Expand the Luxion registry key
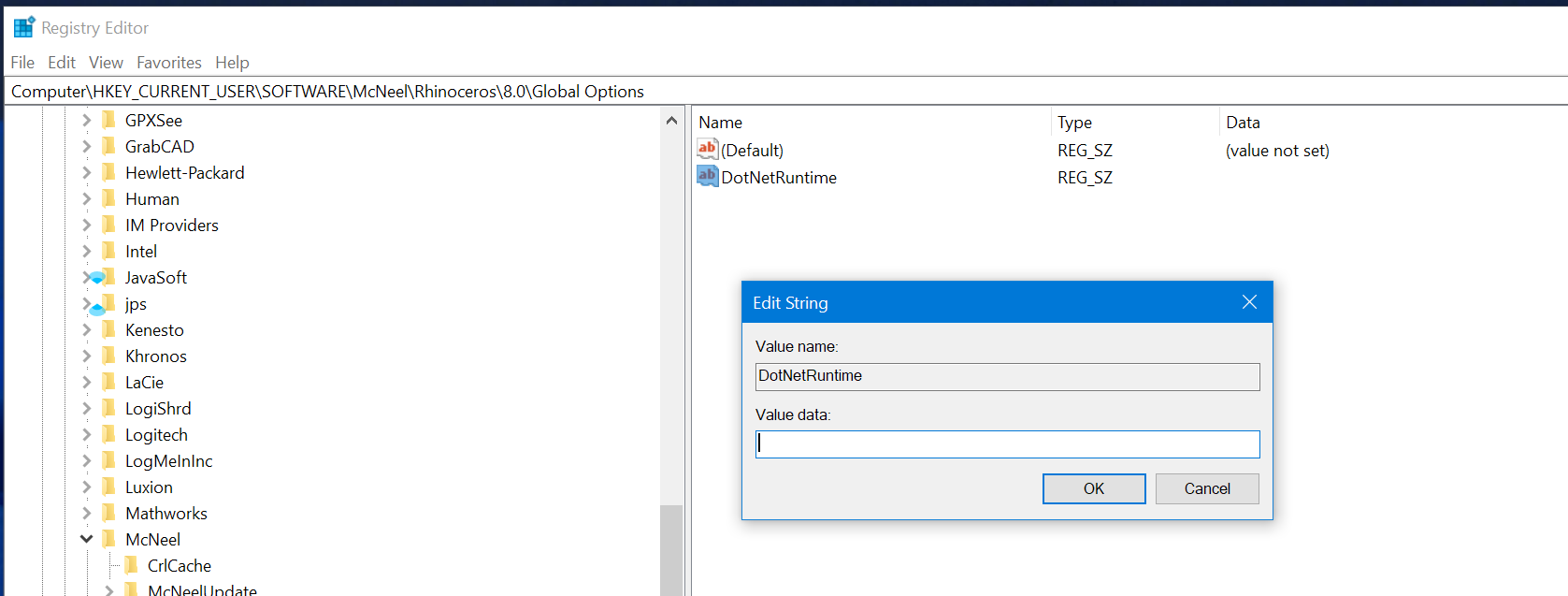Screen dimensions: 1568x596 (86, 487)
